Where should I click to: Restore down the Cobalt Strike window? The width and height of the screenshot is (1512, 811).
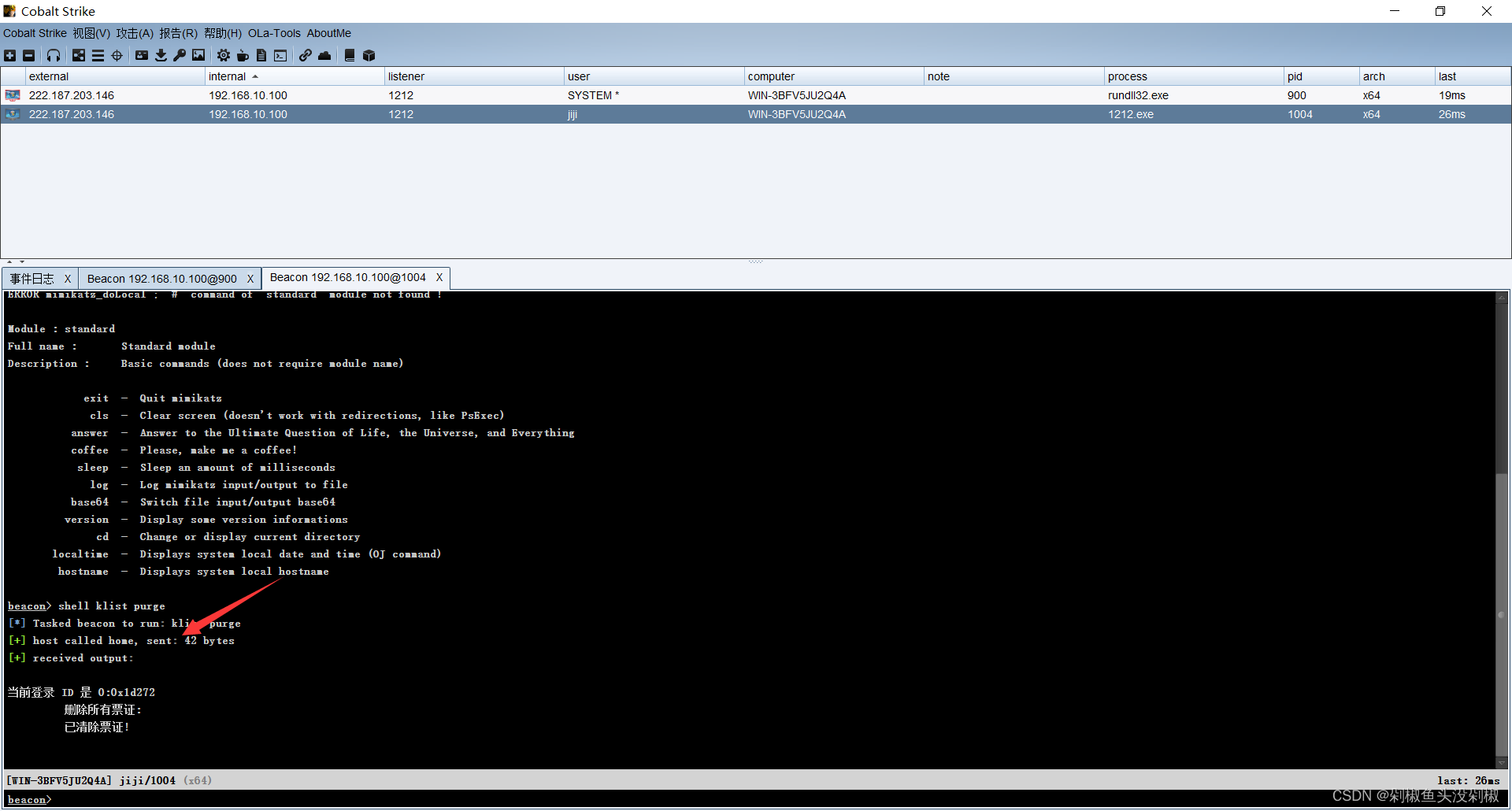coord(1440,11)
